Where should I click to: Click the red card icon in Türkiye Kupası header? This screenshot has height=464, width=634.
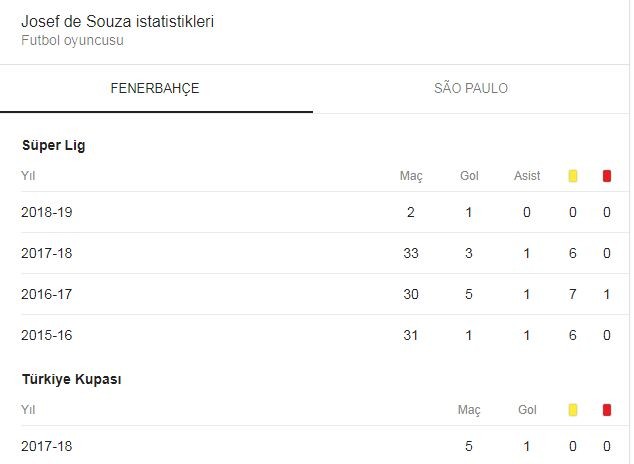tap(607, 410)
